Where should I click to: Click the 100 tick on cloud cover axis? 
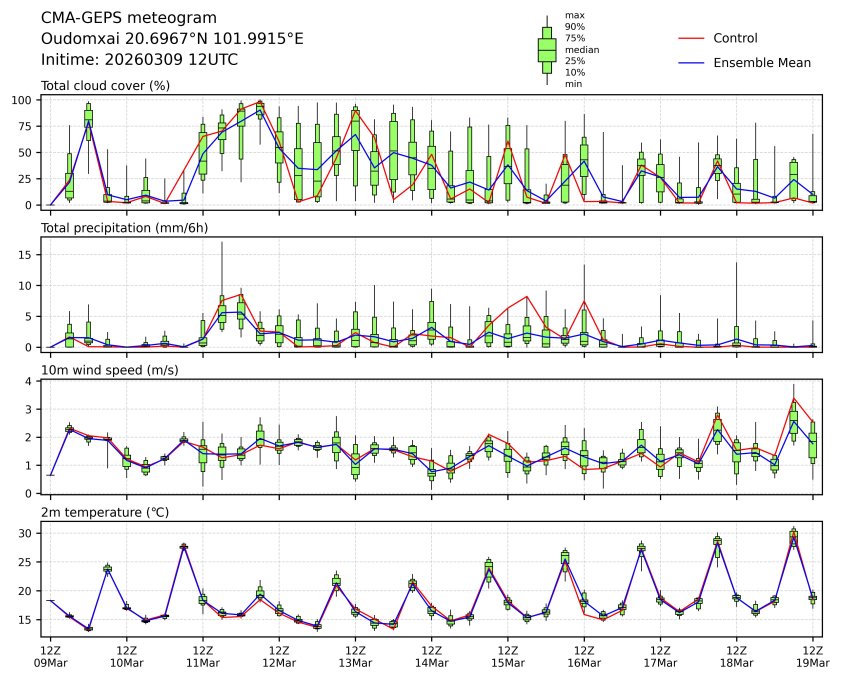(x=25, y=100)
